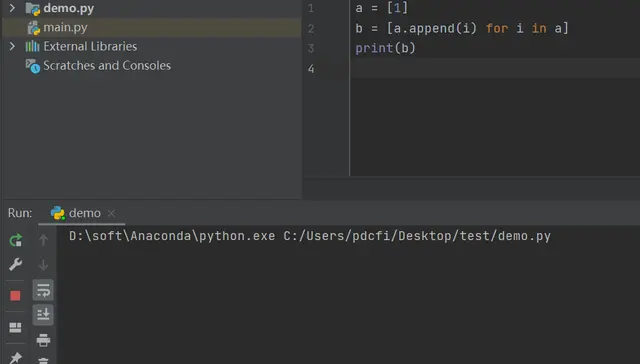Place cursor on print(b) code line

pyautogui.click(x=385, y=48)
